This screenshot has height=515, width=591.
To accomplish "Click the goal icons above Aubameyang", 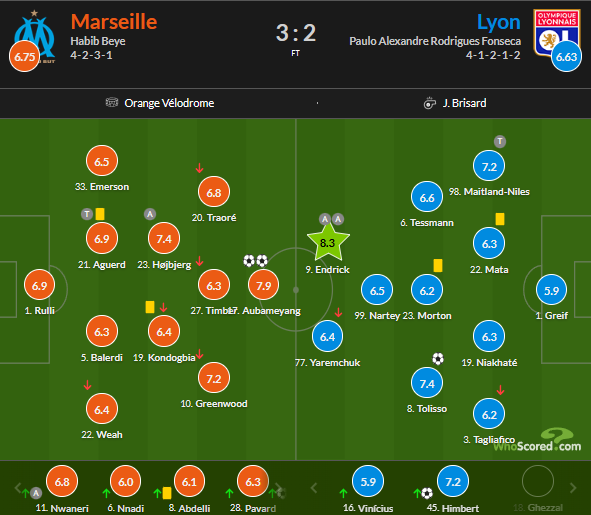I will tap(256, 261).
